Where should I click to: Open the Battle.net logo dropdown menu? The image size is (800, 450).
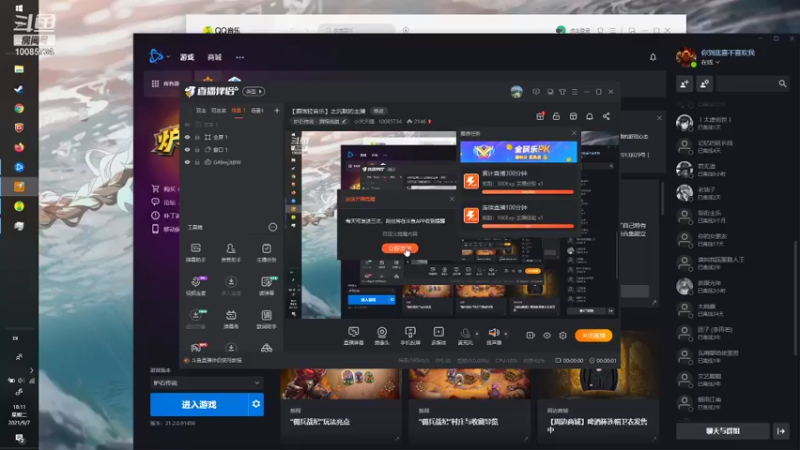point(159,56)
